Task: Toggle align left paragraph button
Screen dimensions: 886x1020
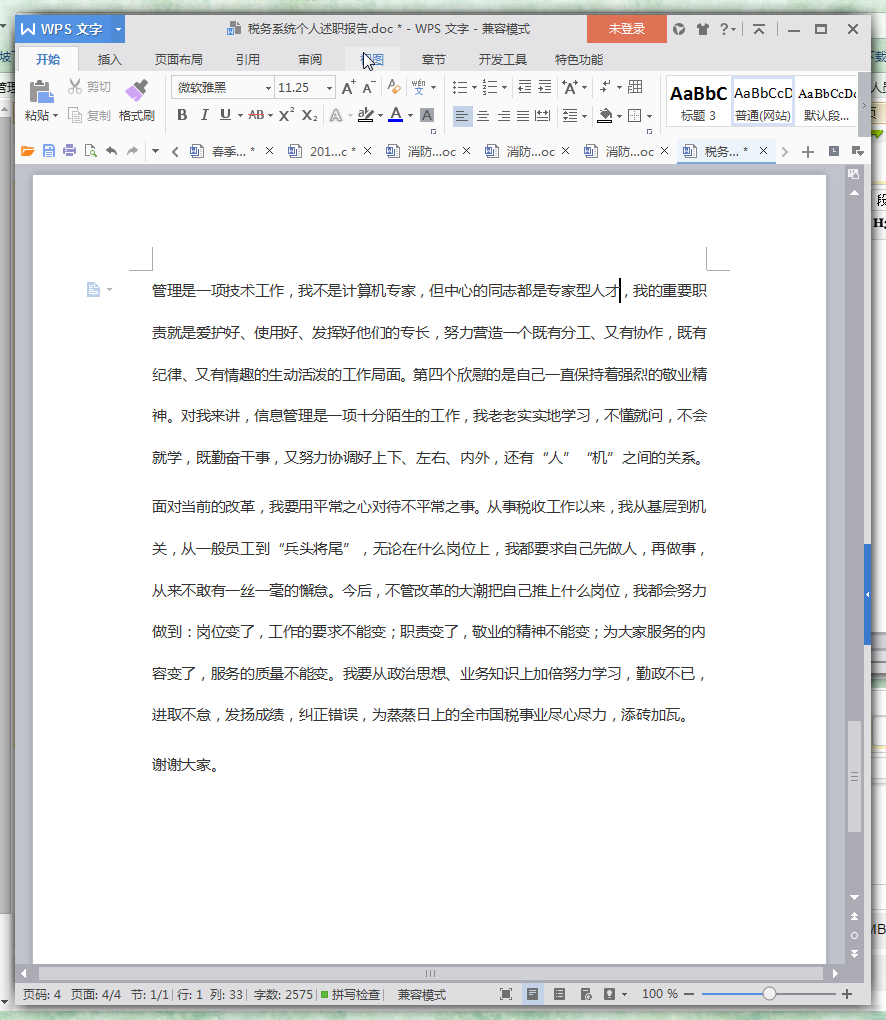Action: click(462, 116)
